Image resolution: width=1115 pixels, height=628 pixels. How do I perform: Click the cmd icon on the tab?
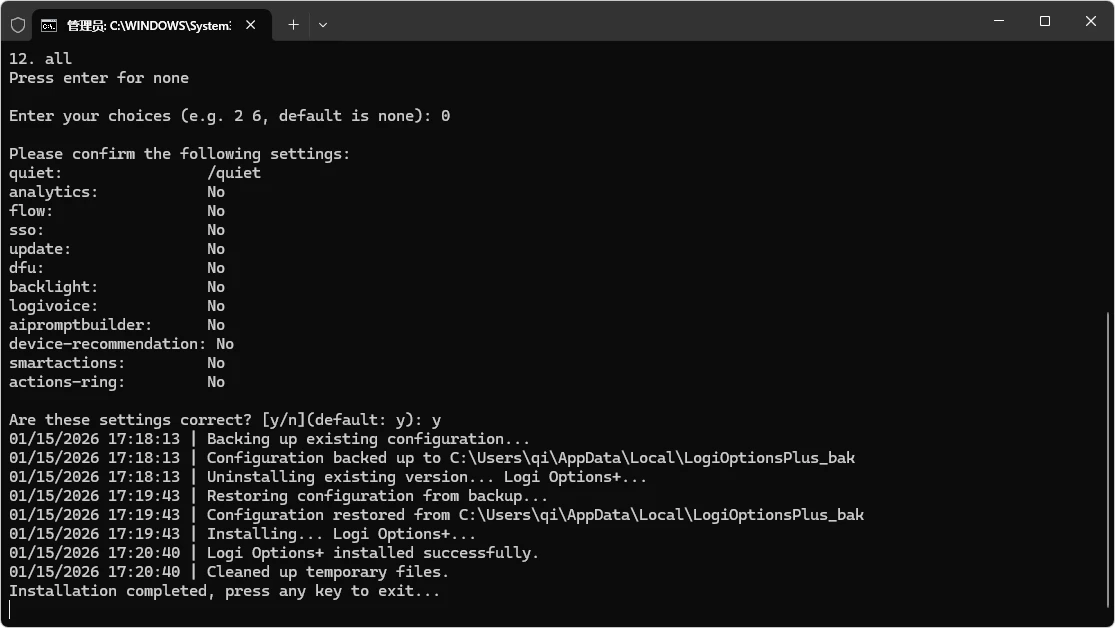coord(49,25)
